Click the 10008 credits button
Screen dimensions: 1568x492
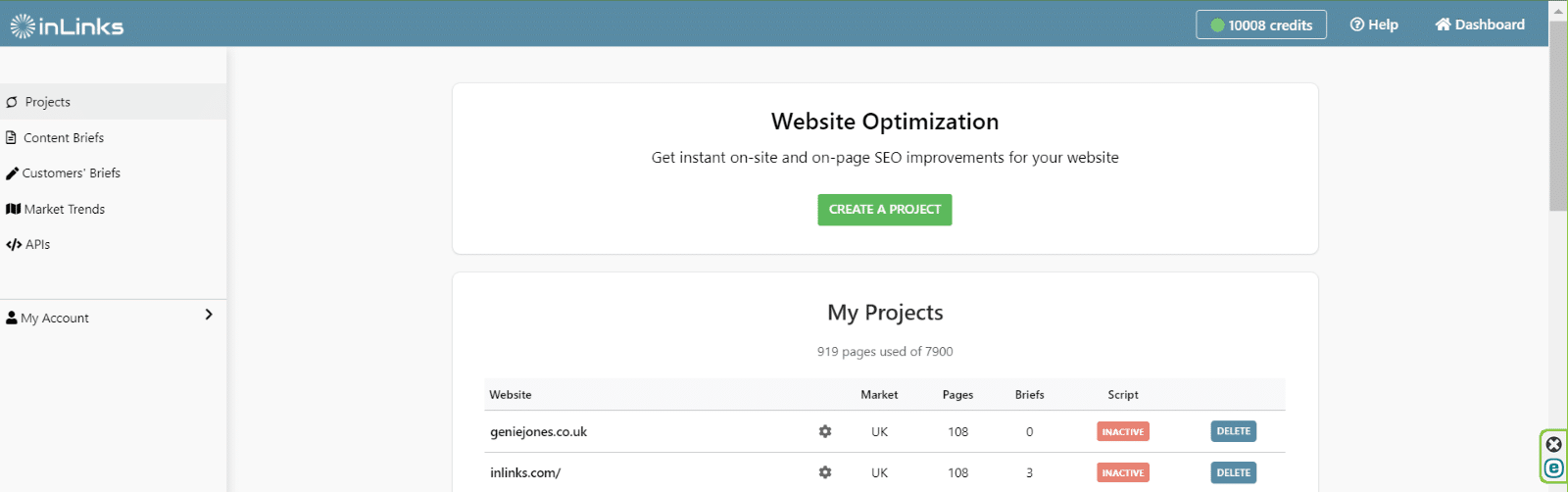pos(1261,25)
